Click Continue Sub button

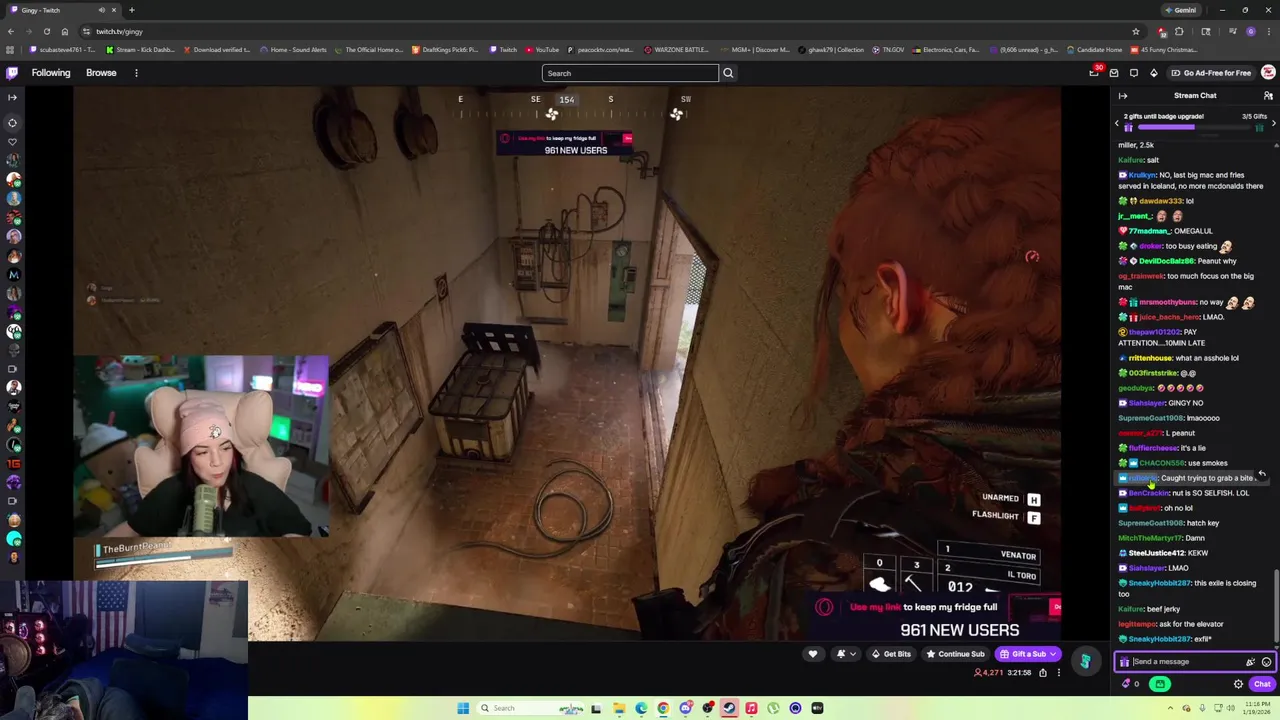click(x=955, y=654)
